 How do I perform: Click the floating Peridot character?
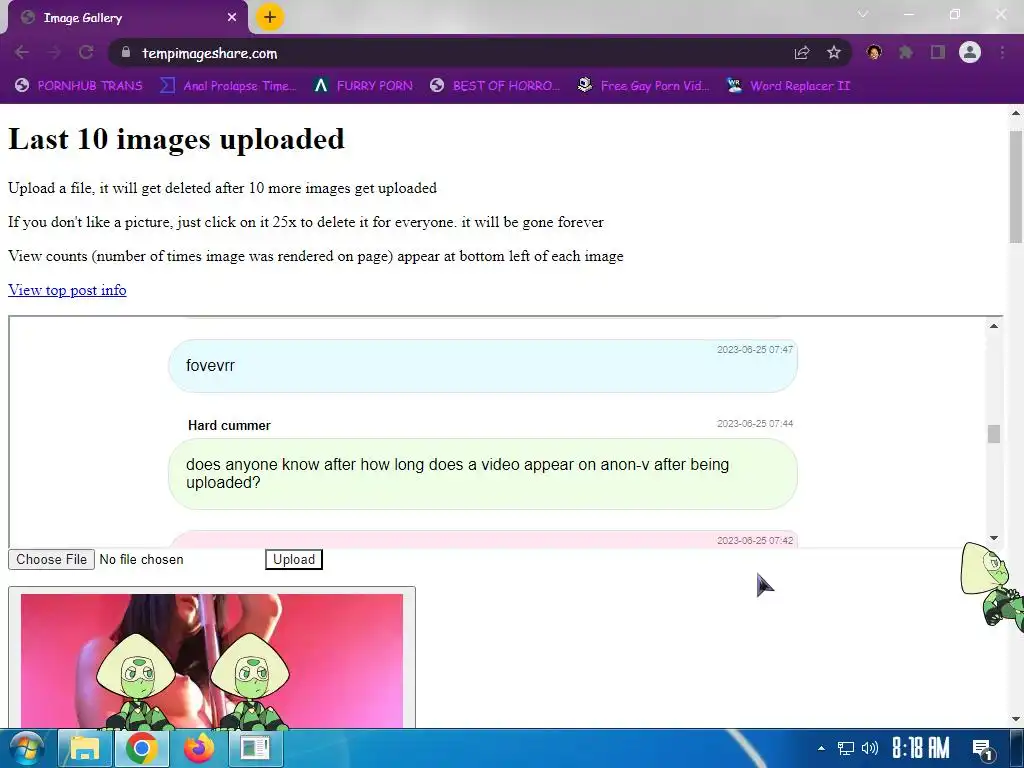tap(993, 585)
